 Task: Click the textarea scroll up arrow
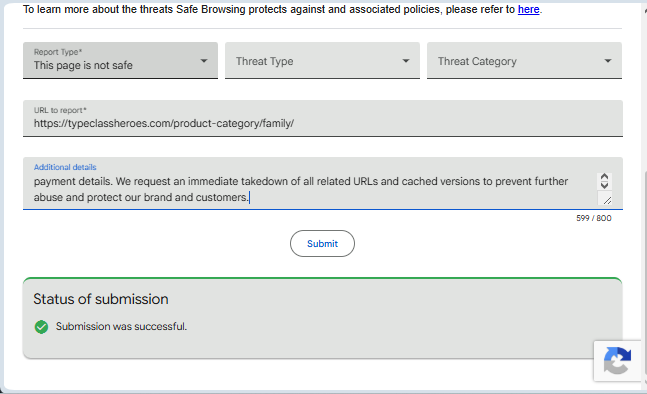pyautogui.click(x=604, y=177)
